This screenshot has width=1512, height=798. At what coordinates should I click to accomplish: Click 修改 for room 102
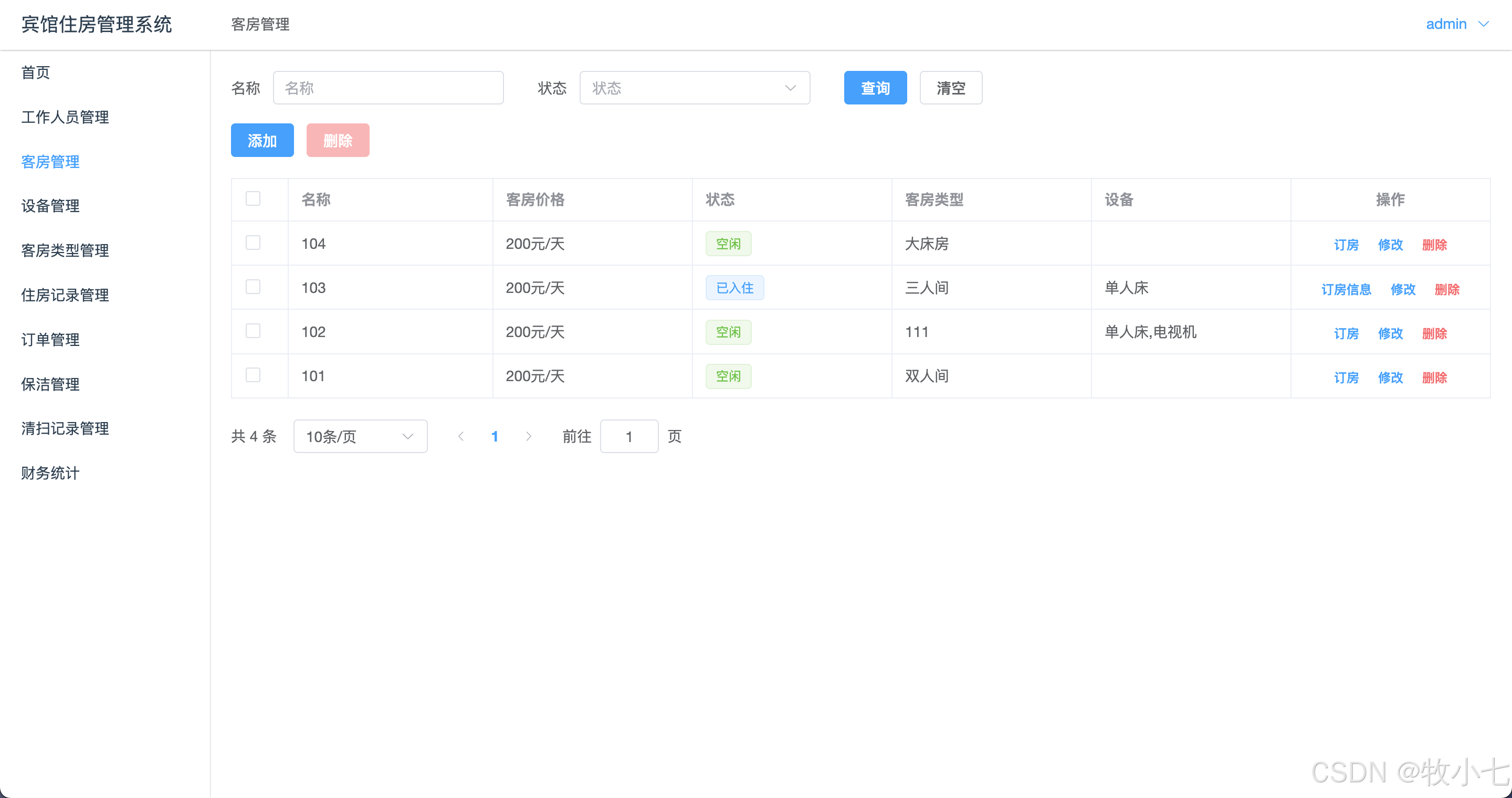pos(1390,333)
